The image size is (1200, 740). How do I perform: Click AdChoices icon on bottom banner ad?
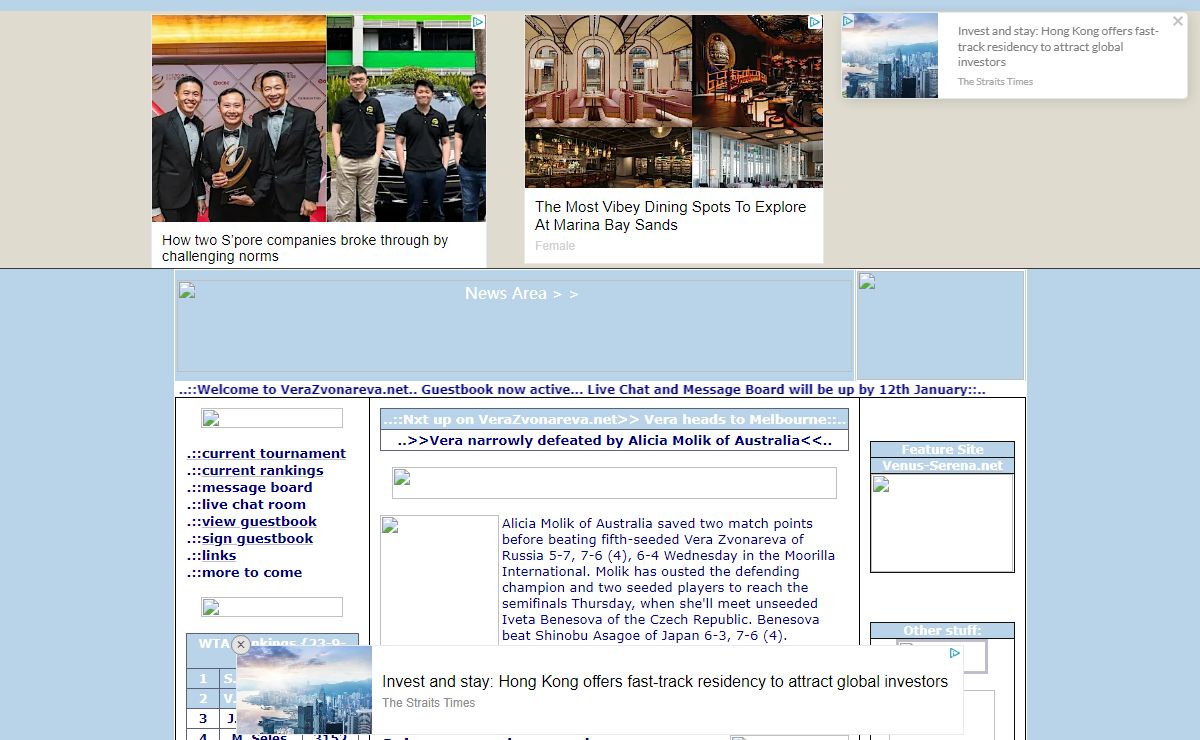pyautogui.click(x=955, y=653)
